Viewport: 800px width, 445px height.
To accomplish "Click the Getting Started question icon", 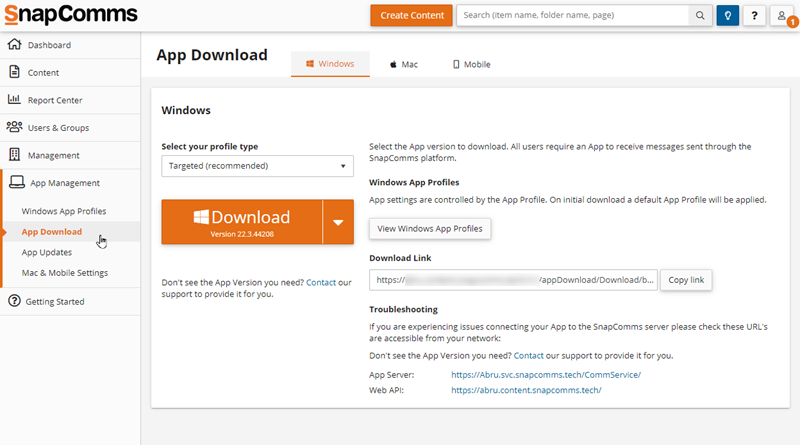I will 14,301.
